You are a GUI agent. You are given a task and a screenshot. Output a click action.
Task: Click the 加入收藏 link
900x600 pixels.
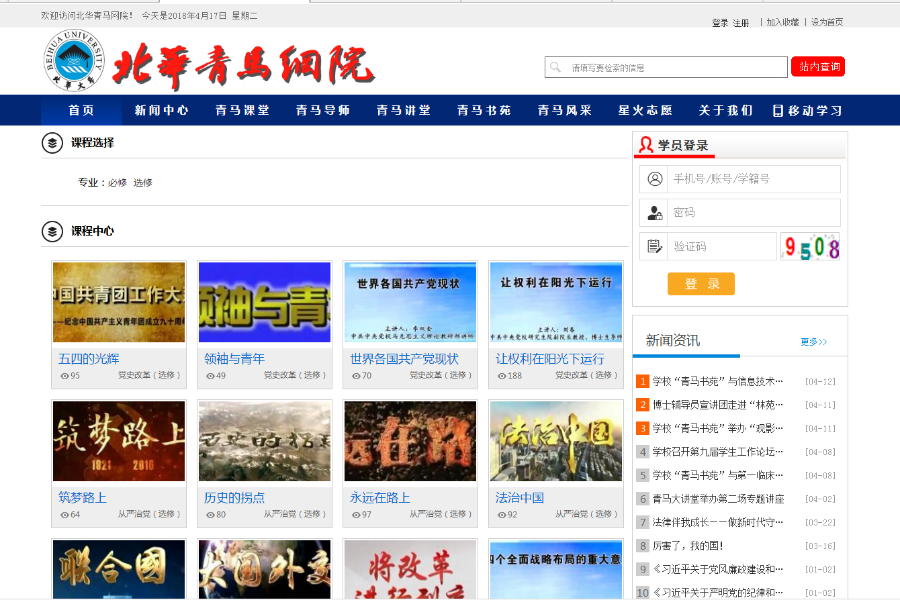tap(783, 22)
